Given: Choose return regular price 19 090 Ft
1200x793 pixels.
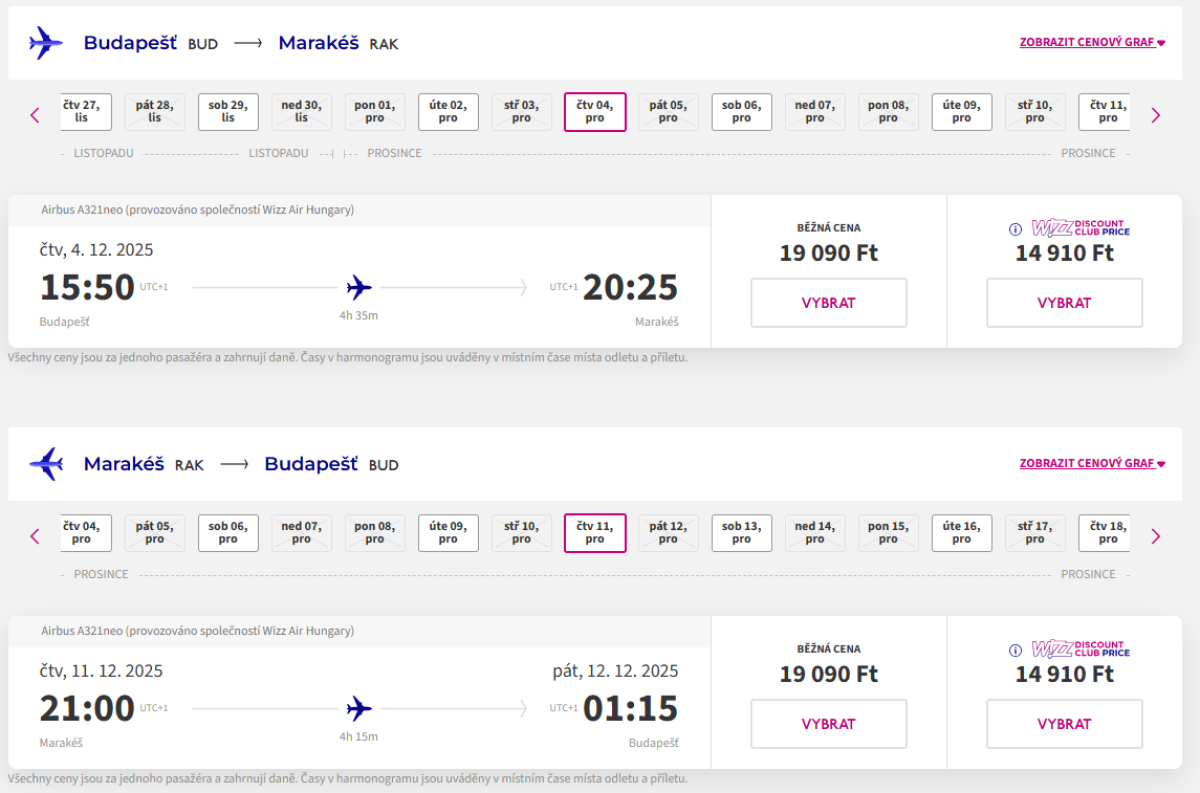Looking at the screenshot, I should [828, 724].
